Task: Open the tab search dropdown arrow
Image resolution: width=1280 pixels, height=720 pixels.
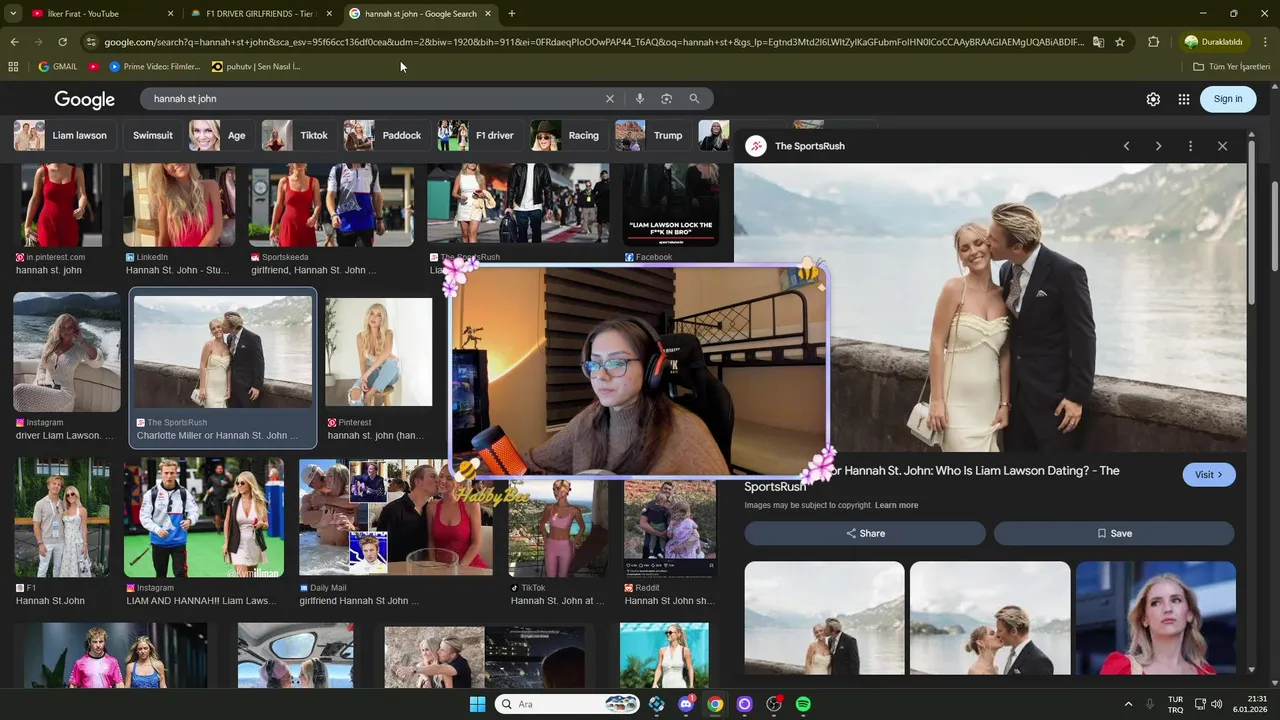Action: [x=13, y=13]
